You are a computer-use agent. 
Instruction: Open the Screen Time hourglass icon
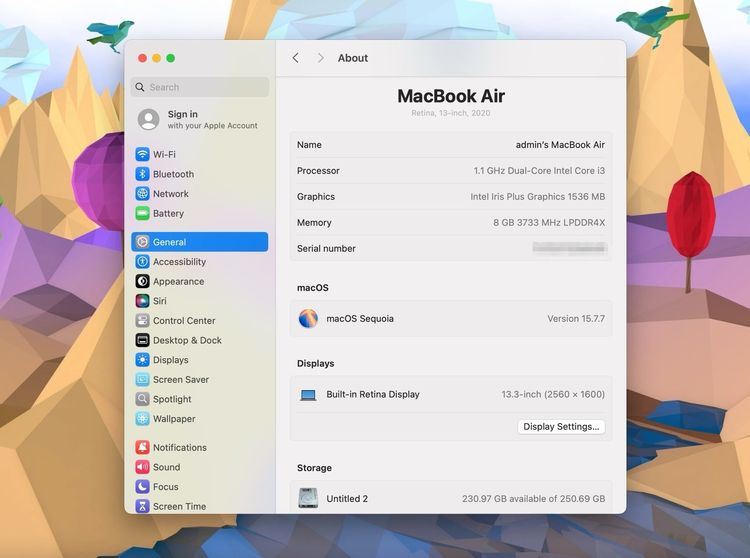click(x=142, y=506)
